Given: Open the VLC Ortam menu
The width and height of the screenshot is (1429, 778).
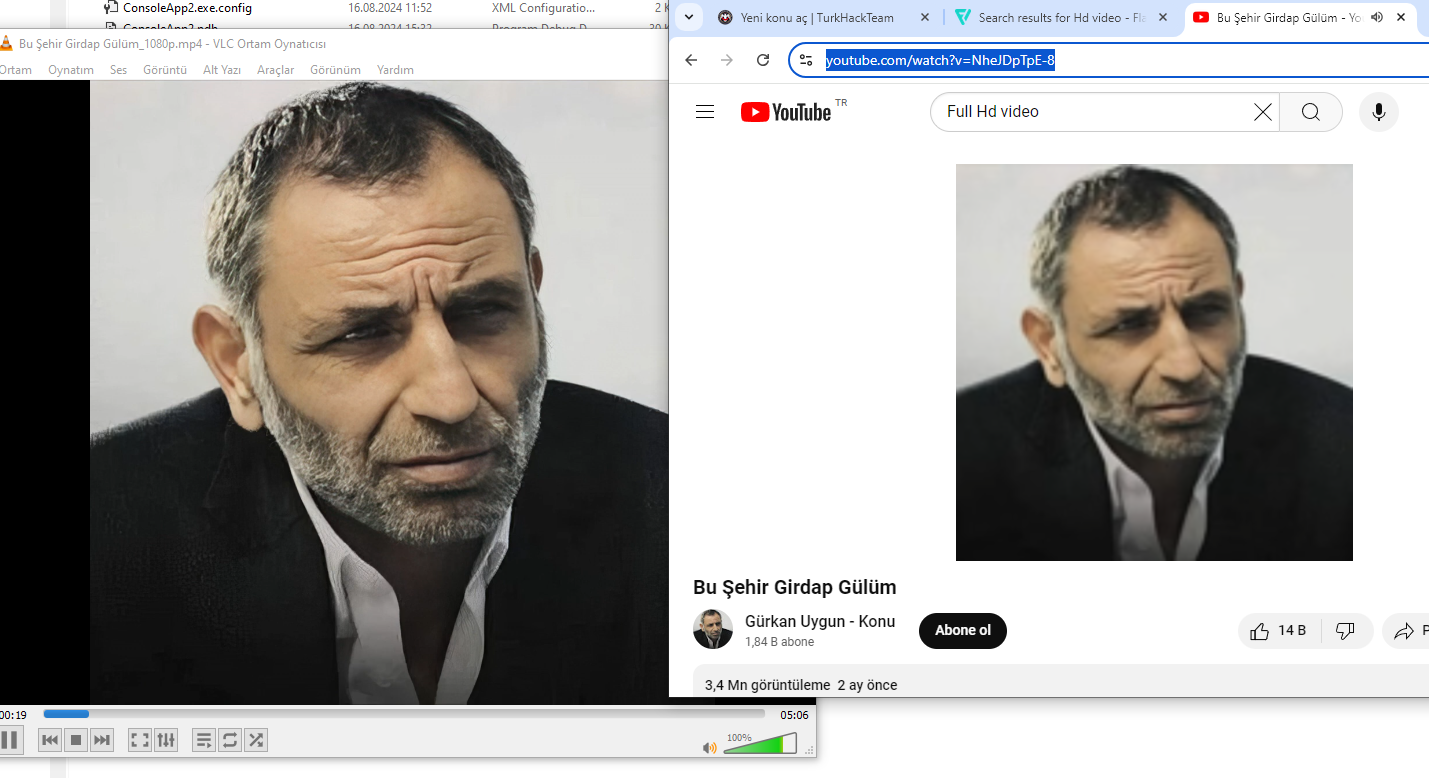Looking at the screenshot, I should click(15, 70).
